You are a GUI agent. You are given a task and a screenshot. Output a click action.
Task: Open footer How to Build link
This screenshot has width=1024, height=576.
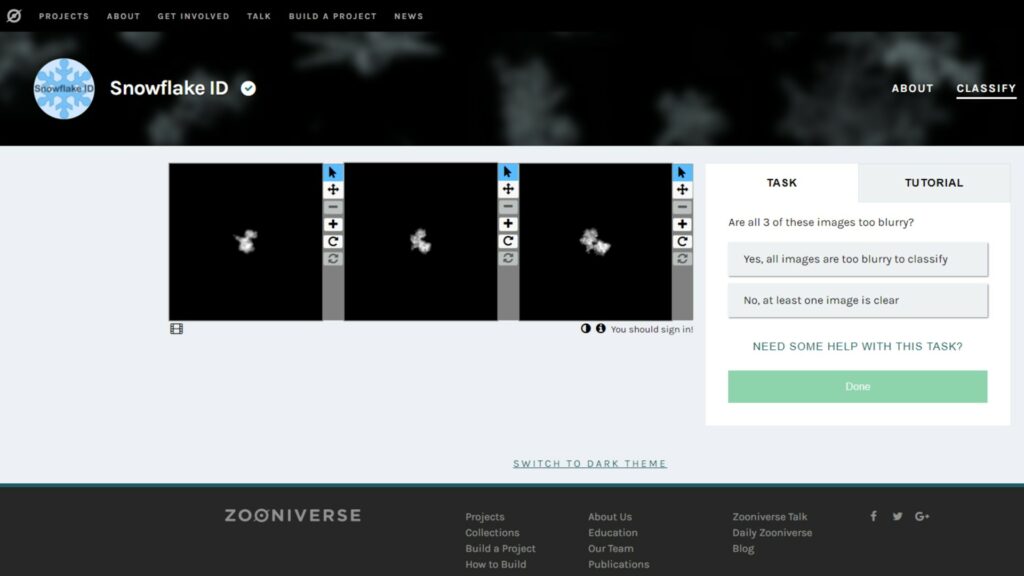(496, 564)
